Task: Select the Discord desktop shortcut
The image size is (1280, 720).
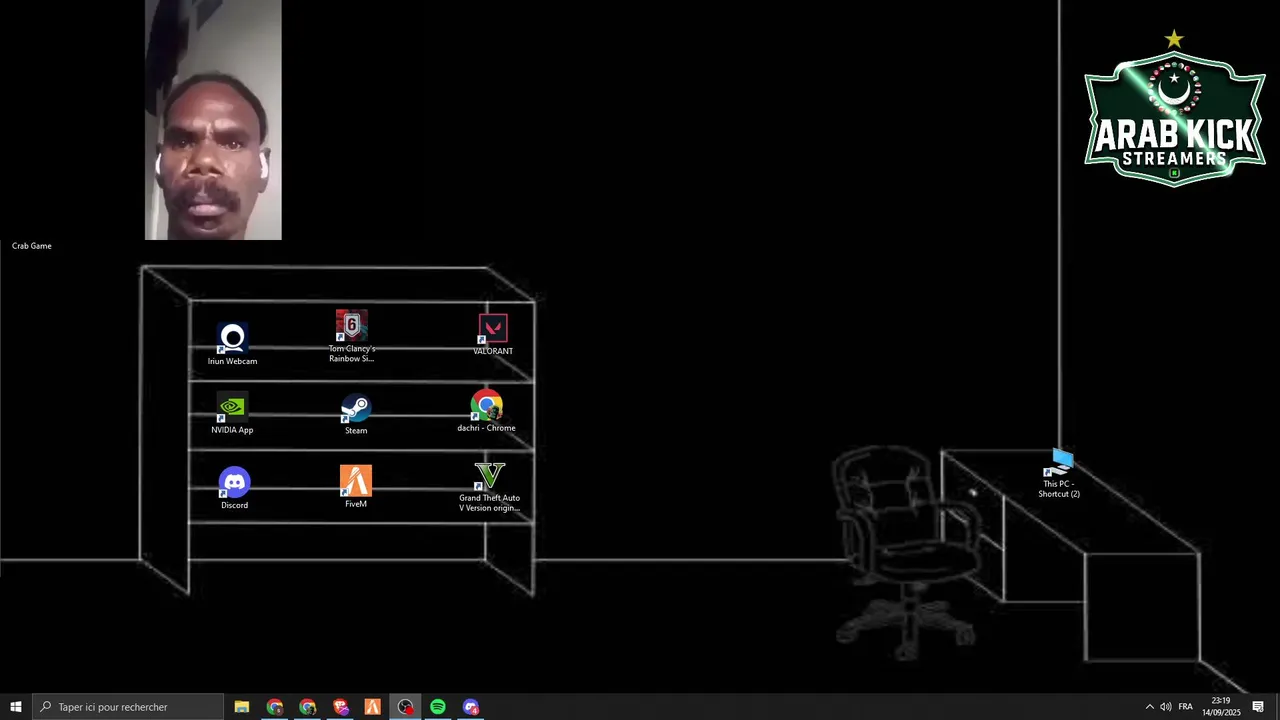Action: [234, 488]
